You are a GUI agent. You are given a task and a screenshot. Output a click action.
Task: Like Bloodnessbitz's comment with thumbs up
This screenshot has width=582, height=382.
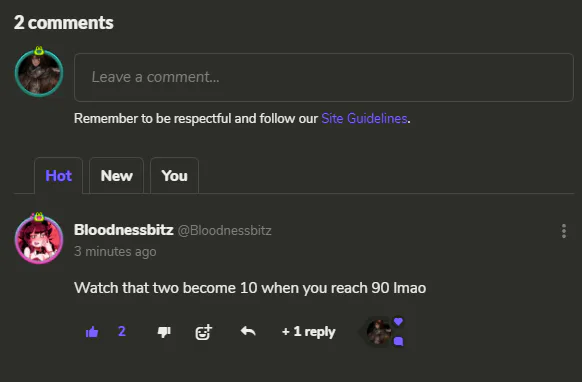(x=92, y=332)
